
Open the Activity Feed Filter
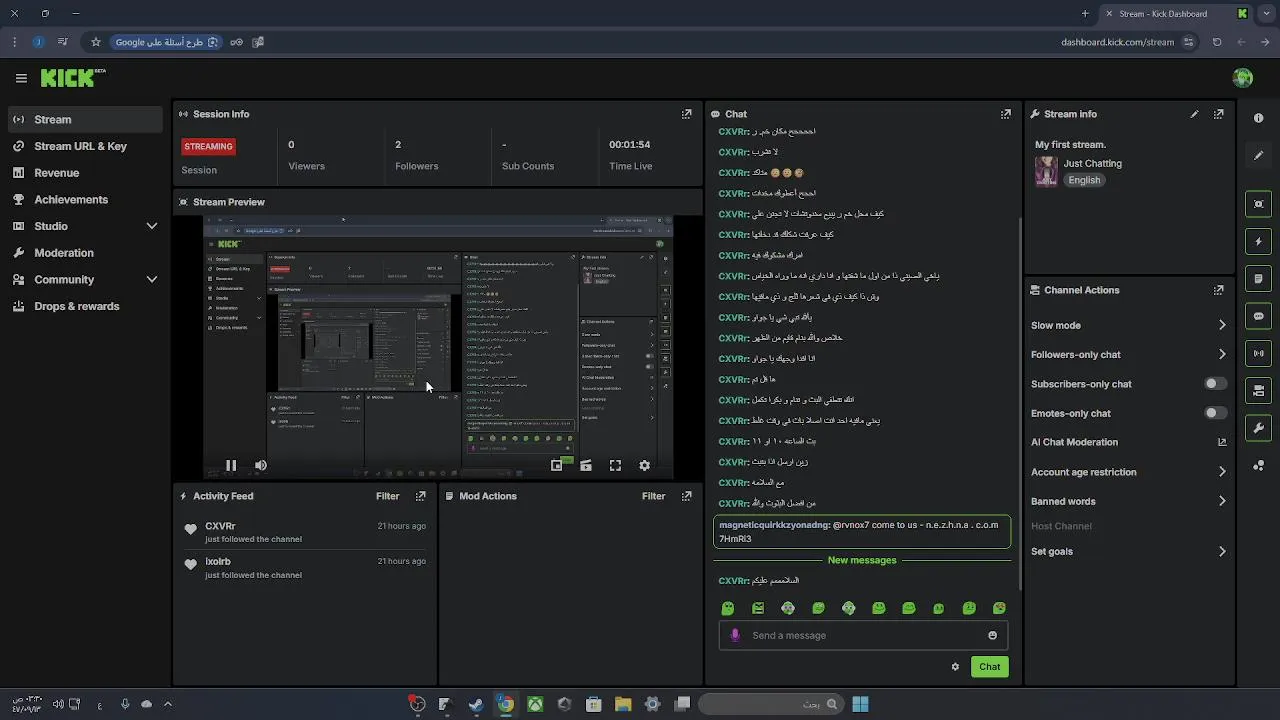point(387,496)
